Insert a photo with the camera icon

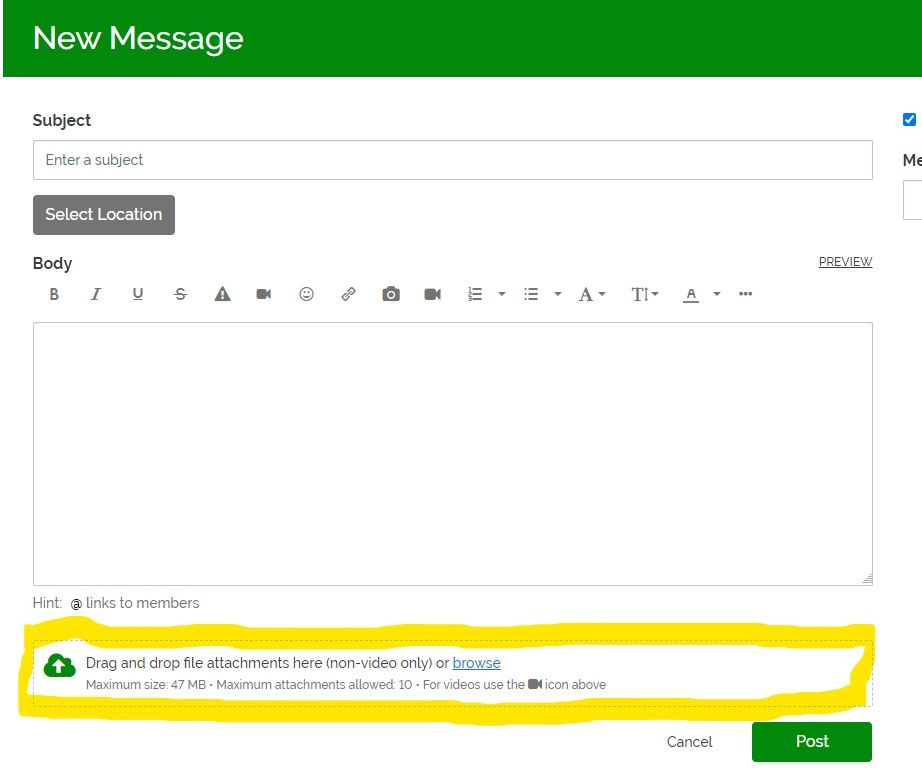pos(391,294)
